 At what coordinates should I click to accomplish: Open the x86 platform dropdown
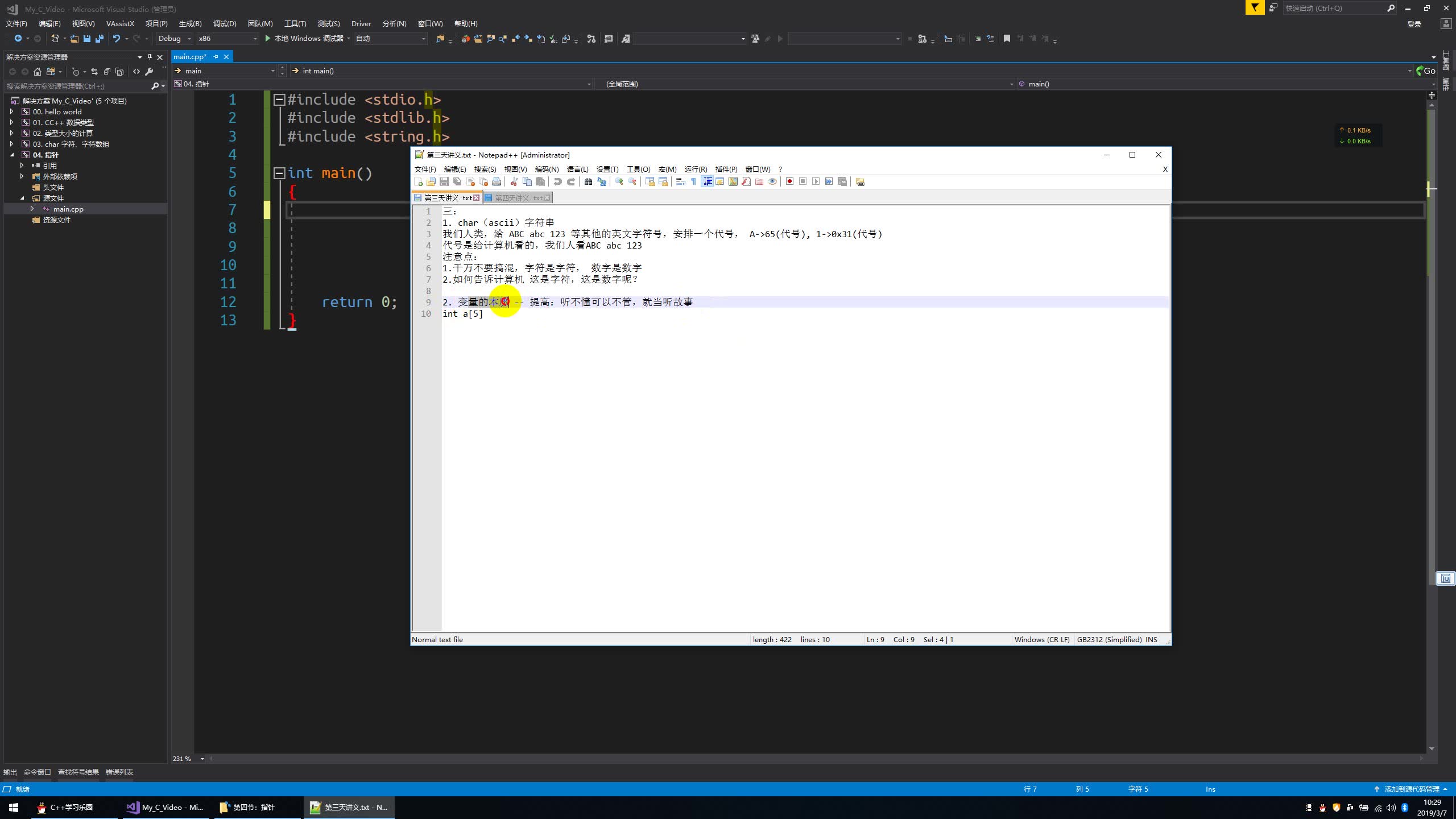255,39
